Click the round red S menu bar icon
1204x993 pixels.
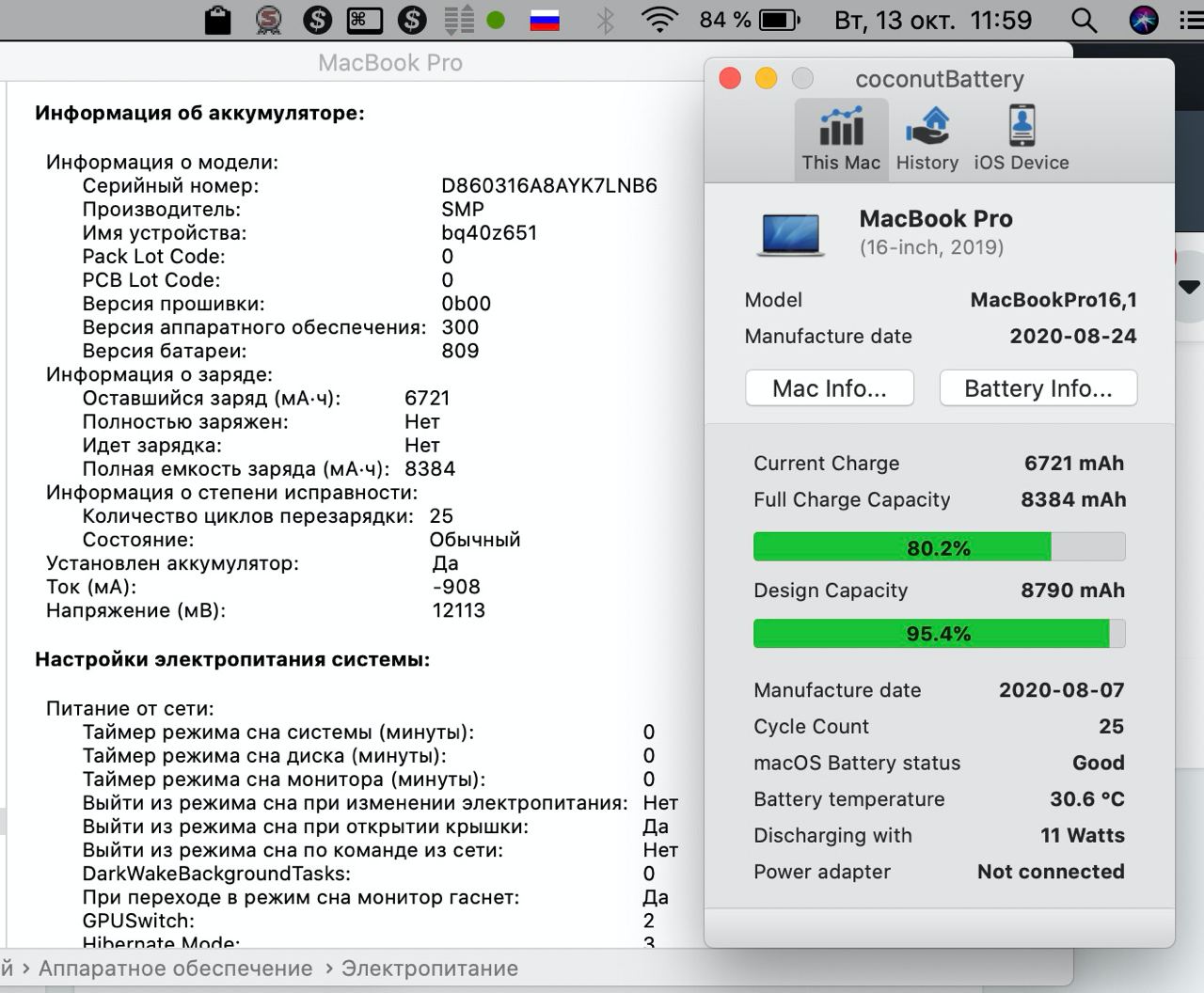pyautogui.click(x=269, y=20)
